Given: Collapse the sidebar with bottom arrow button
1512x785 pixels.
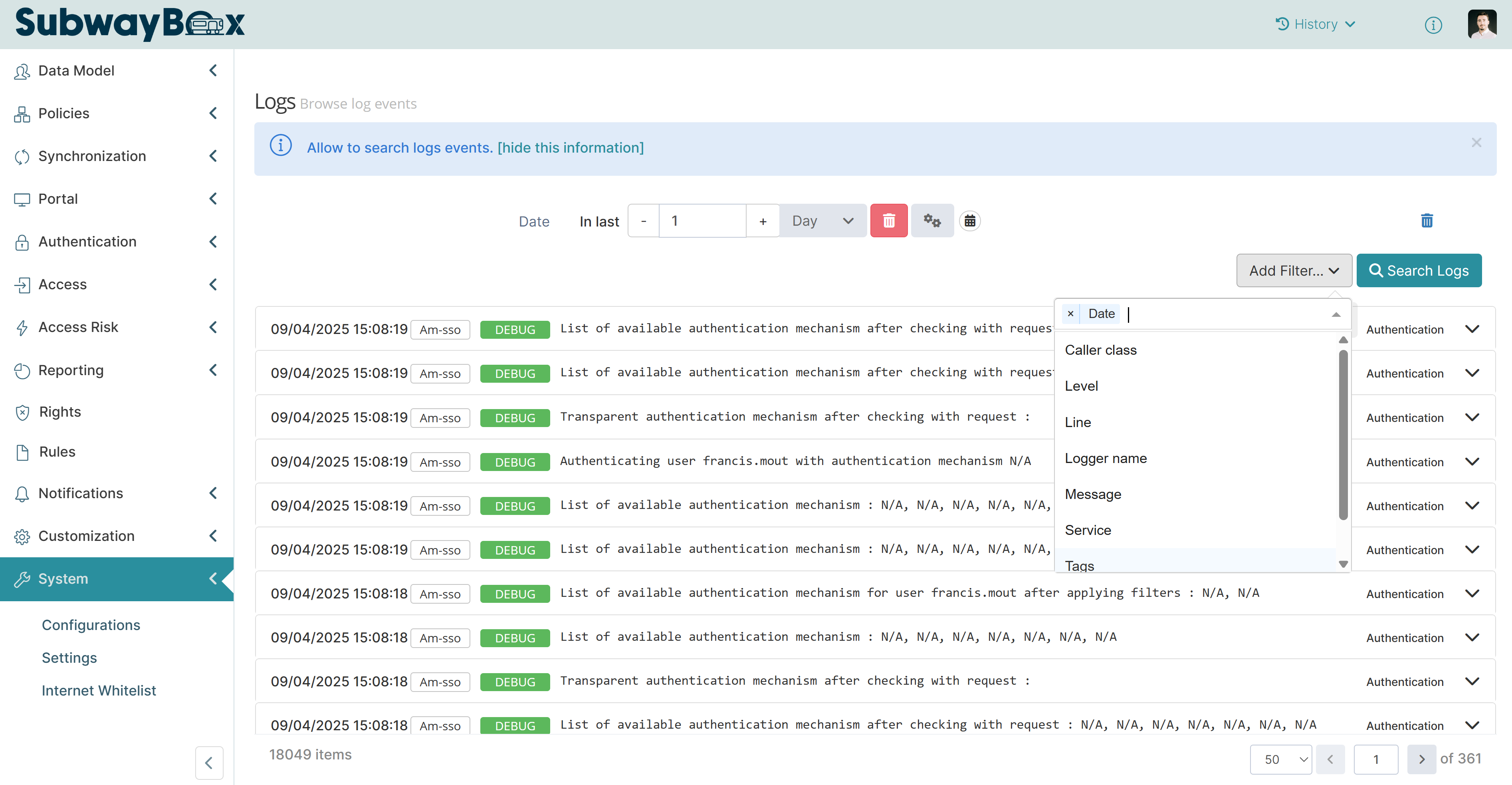Looking at the screenshot, I should pos(209,762).
